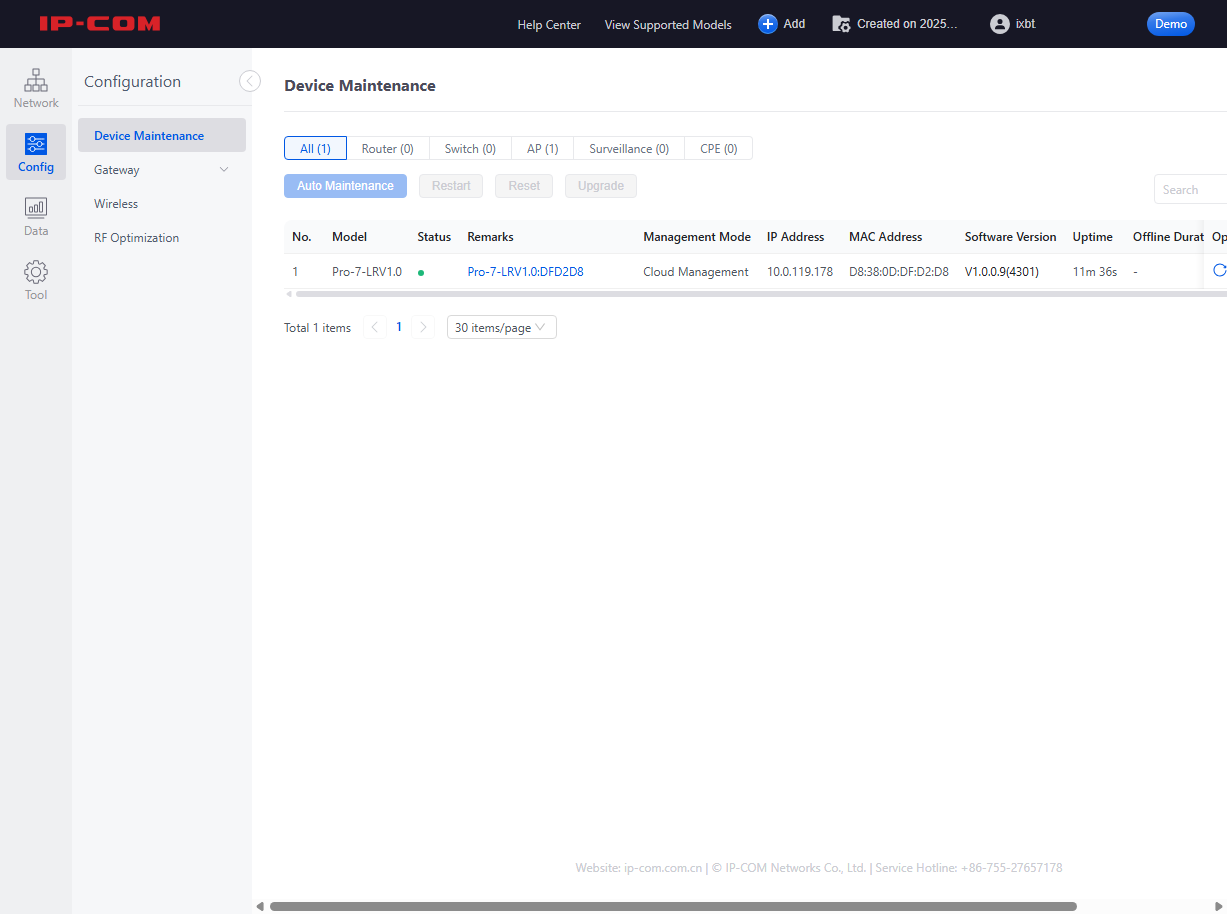The image size is (1227, 914).
Task: Click page number 1
Action: coord(399,327)
